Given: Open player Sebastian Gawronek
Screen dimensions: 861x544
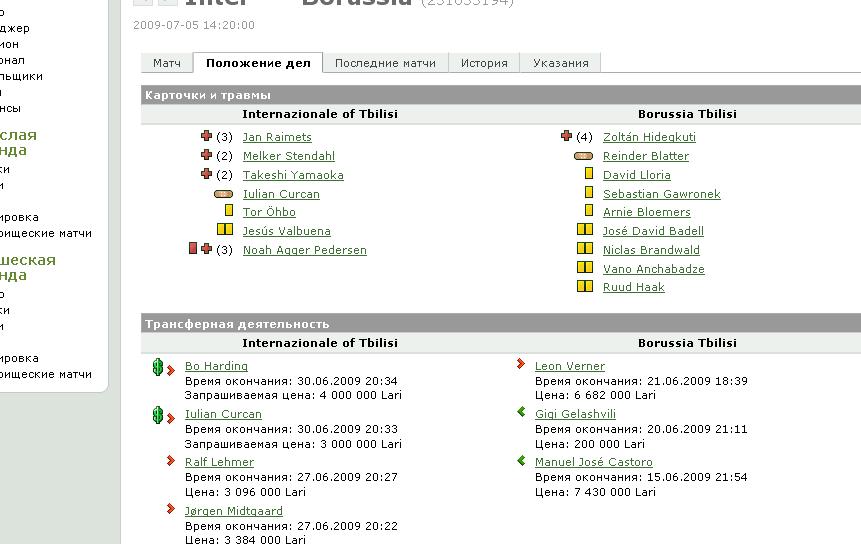Looking at the screenshot, I should click(662, 194).
